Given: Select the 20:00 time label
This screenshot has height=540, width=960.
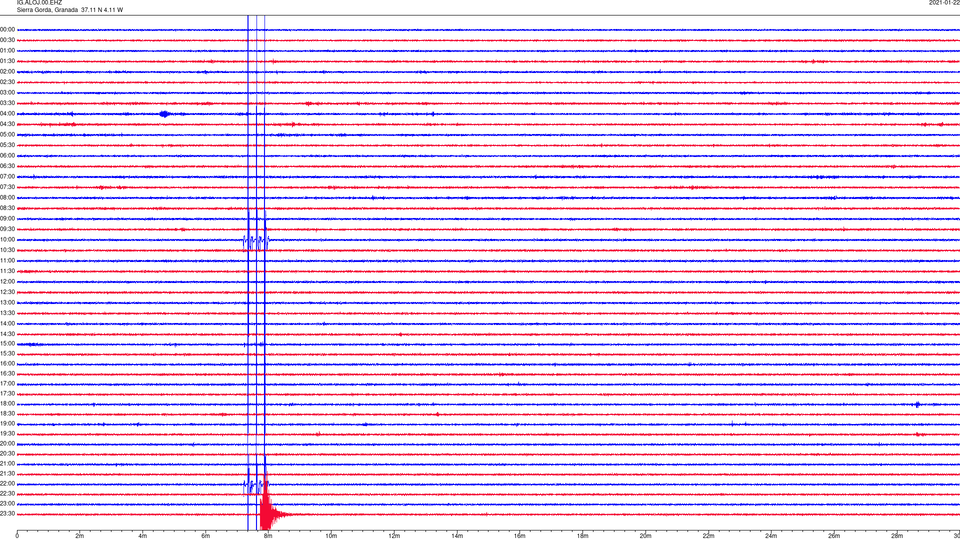Looking at the screenshot, I should coord(7,444).
